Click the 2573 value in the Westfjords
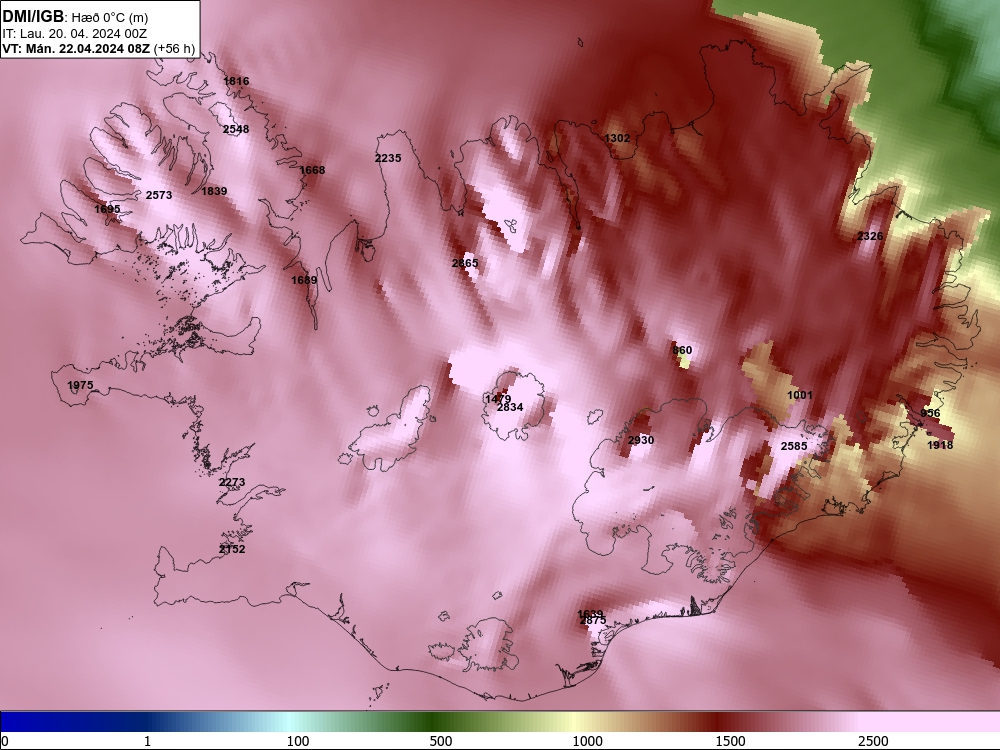1000x750 pixels. 159,195
